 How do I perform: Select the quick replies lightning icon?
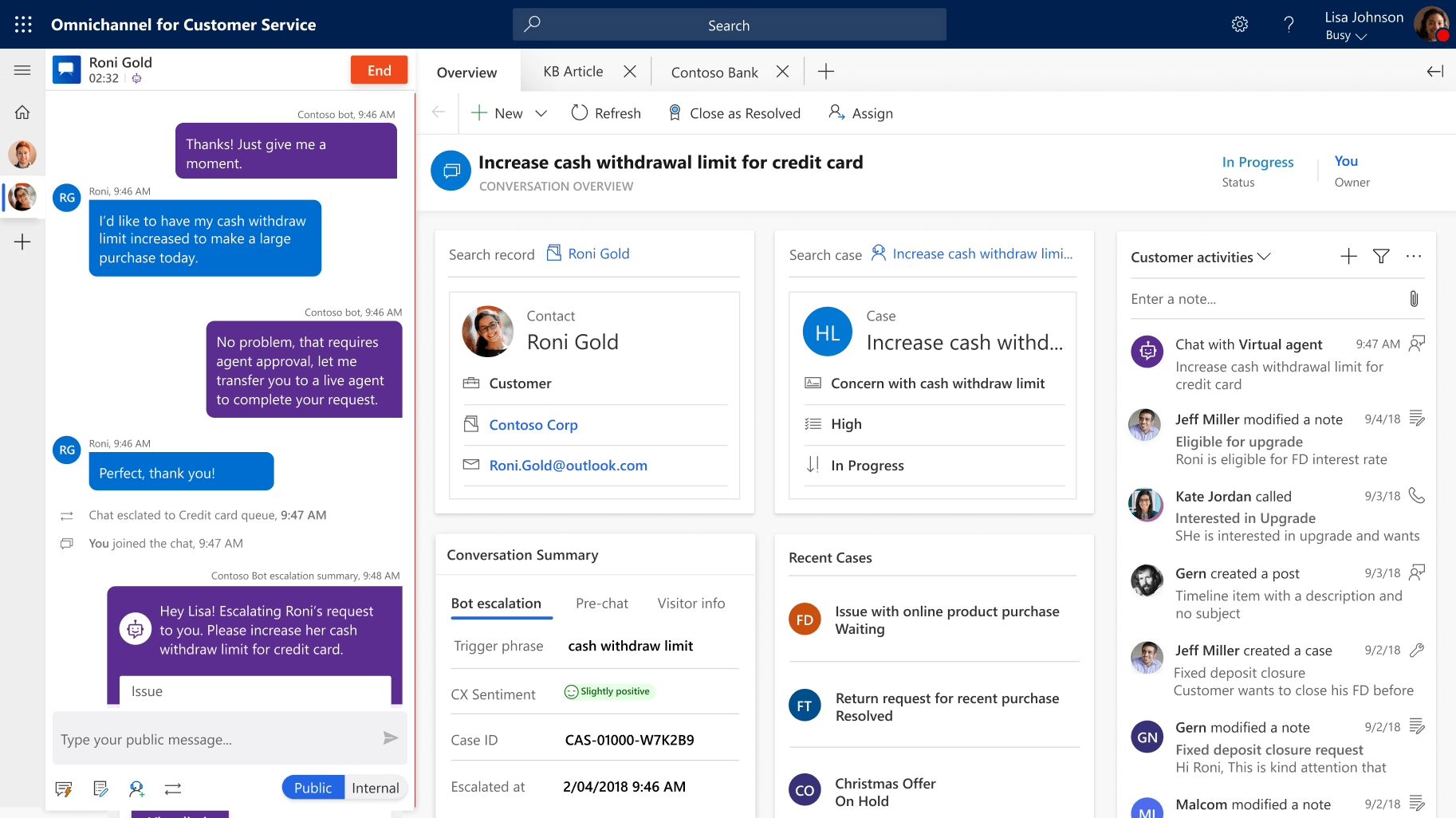pyautogui.click(x=63, y=789)
